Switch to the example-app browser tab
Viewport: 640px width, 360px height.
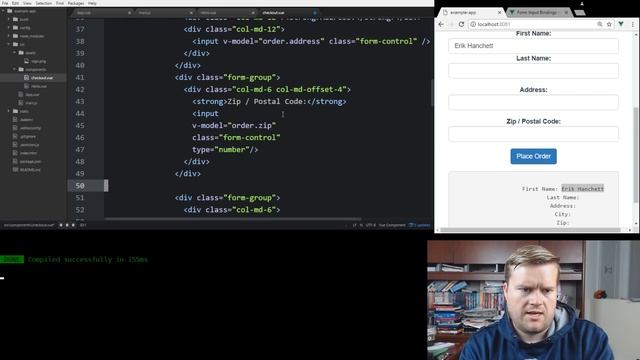pyautogui.click(x=472, y=13)
